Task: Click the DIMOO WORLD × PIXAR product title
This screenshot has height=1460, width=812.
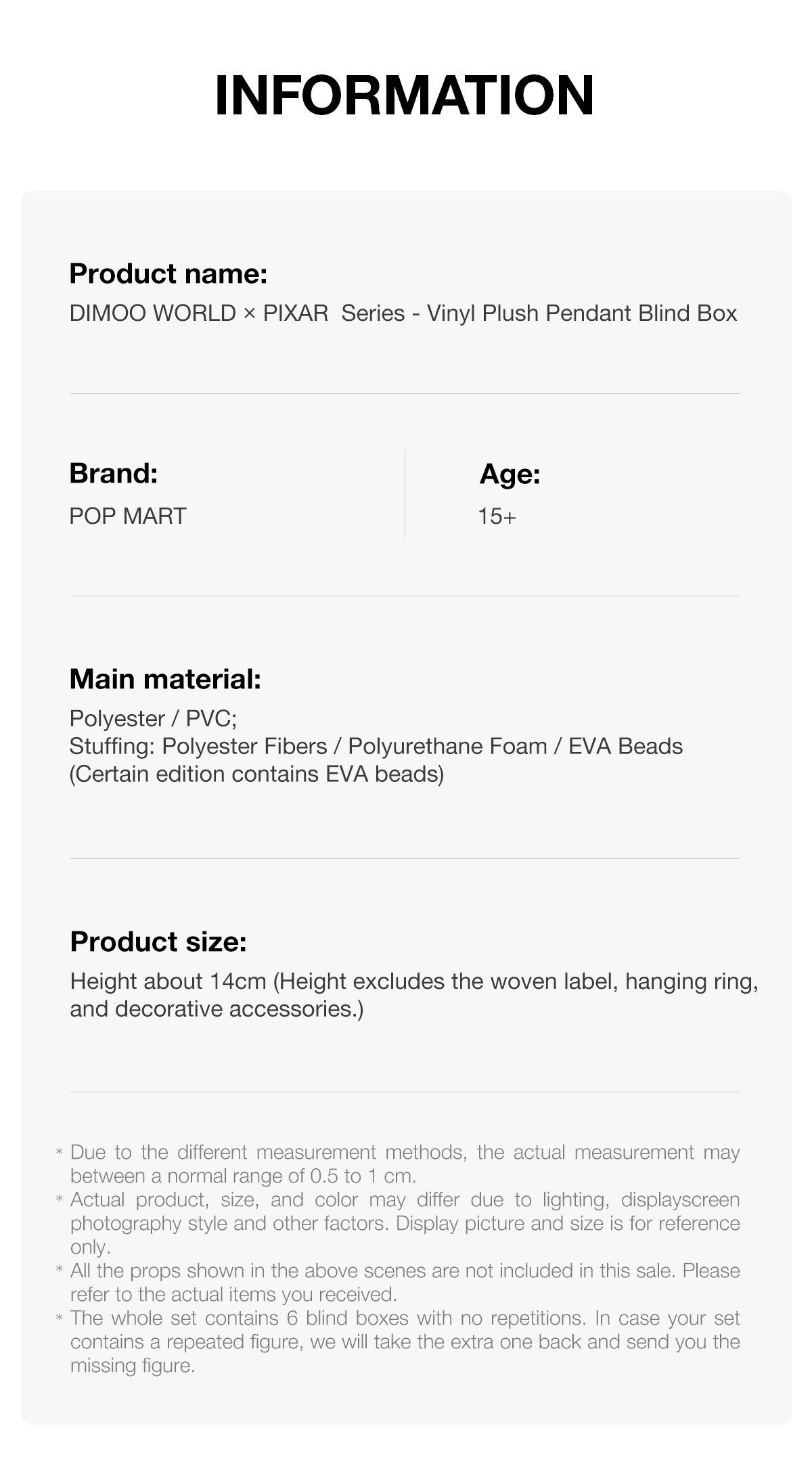Action: pos(403,313)
